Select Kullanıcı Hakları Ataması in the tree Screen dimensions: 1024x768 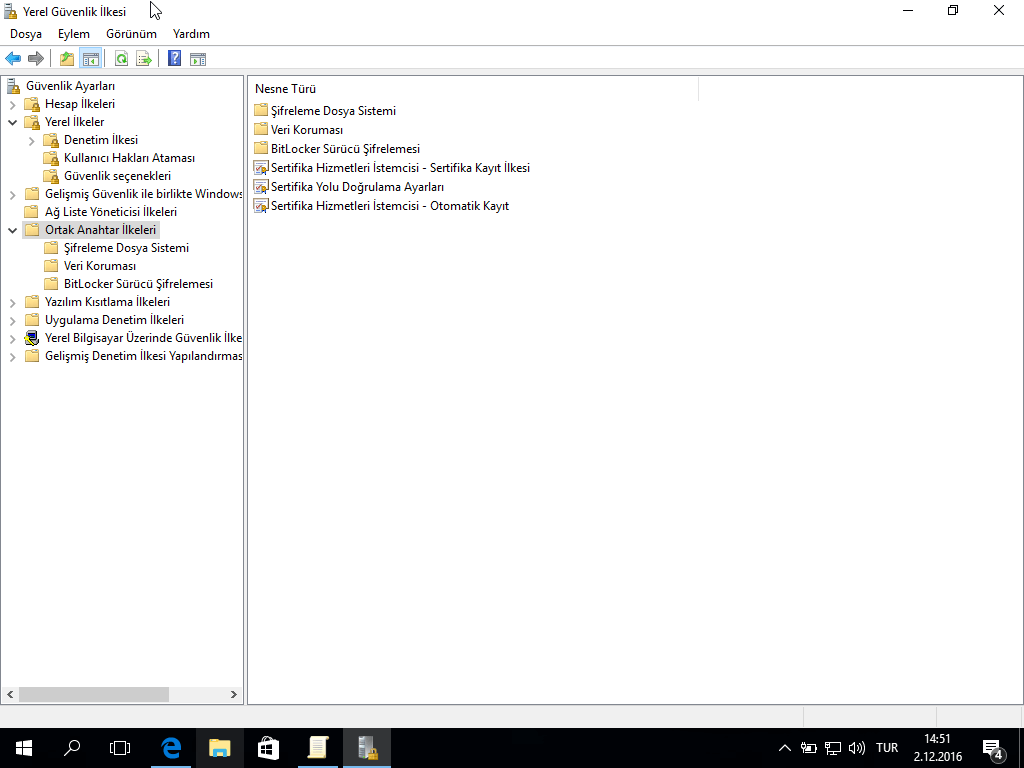click(129, 158)
